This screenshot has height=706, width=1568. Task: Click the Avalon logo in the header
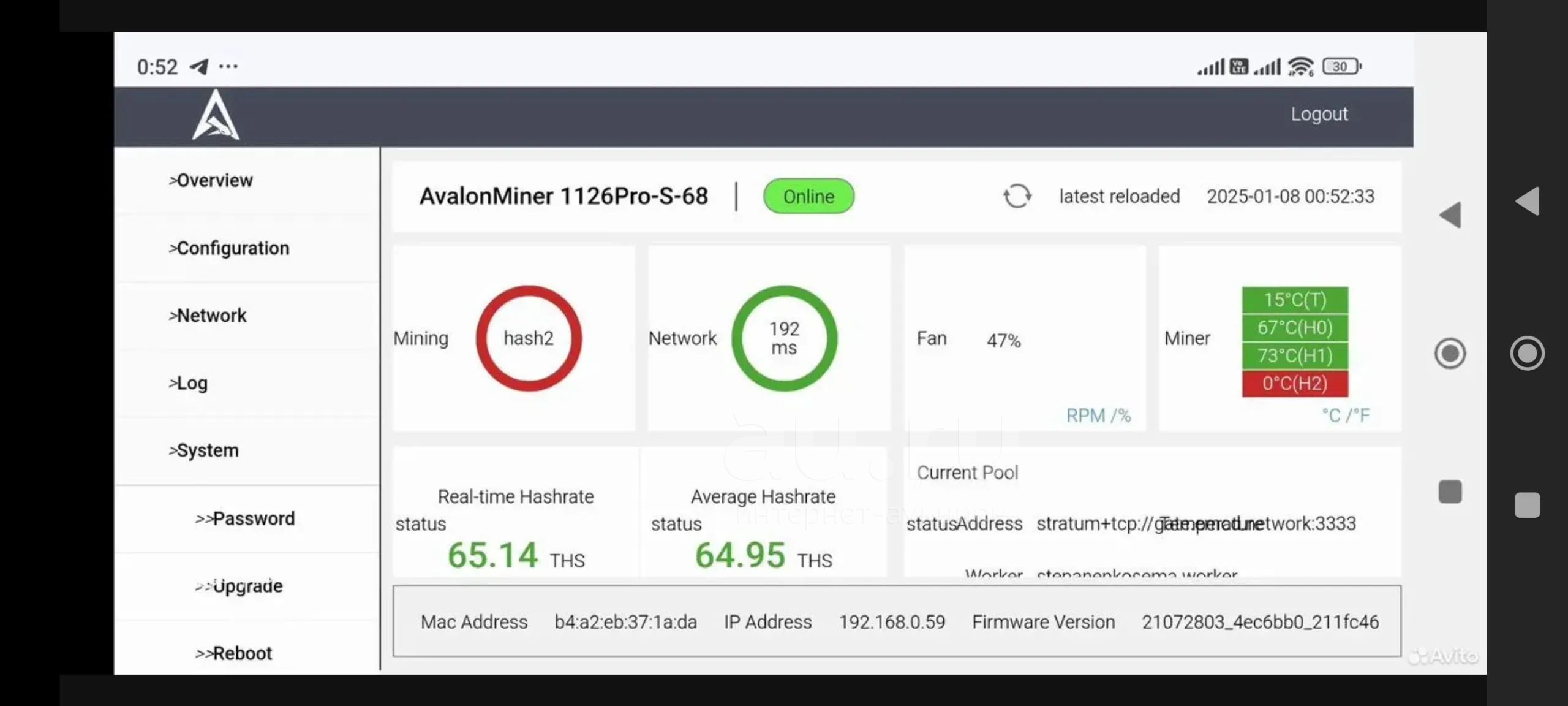(216, 115)
